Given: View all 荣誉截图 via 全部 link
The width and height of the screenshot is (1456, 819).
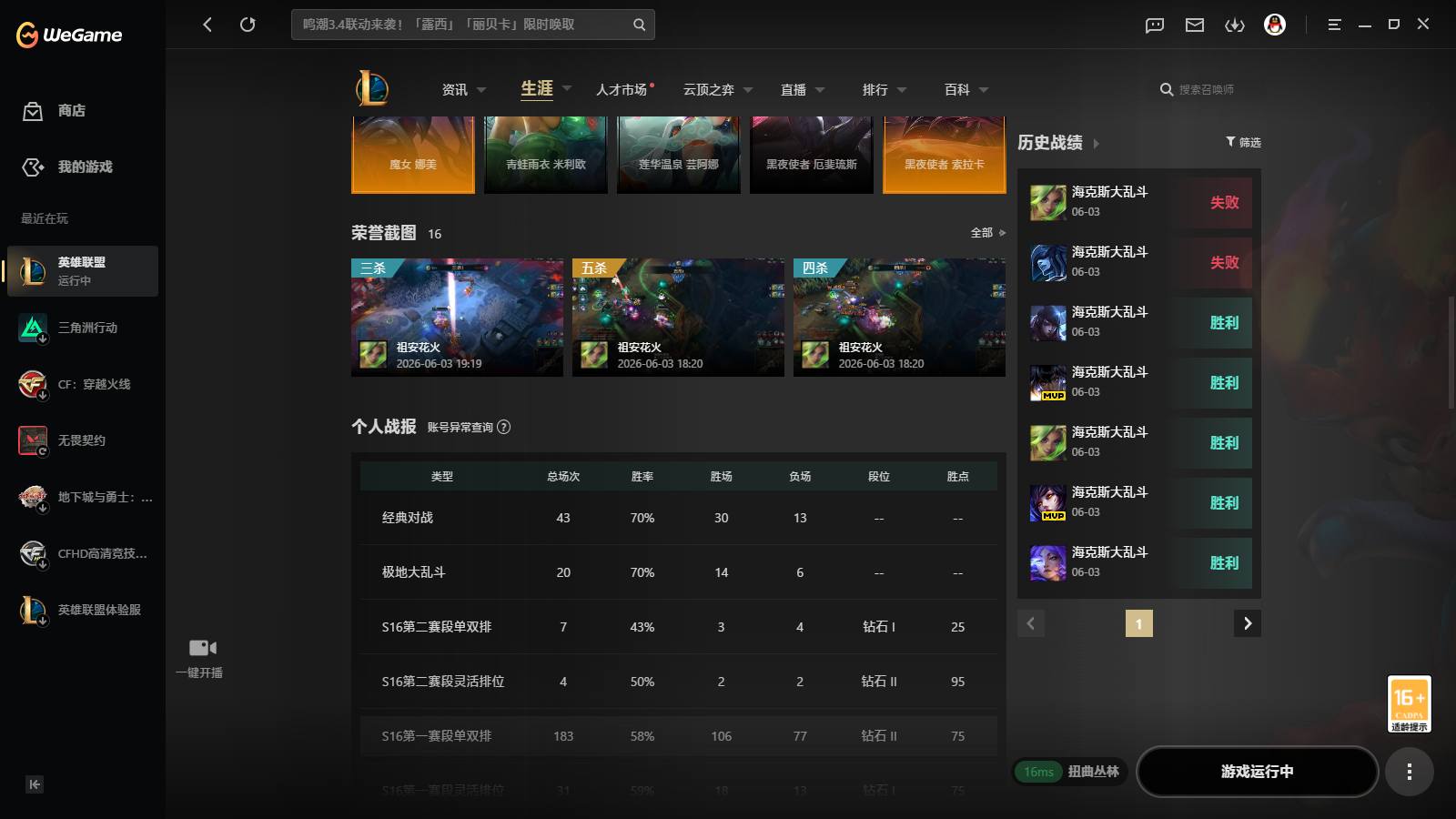Looking at the screenshot, I should tap(987, 233).
